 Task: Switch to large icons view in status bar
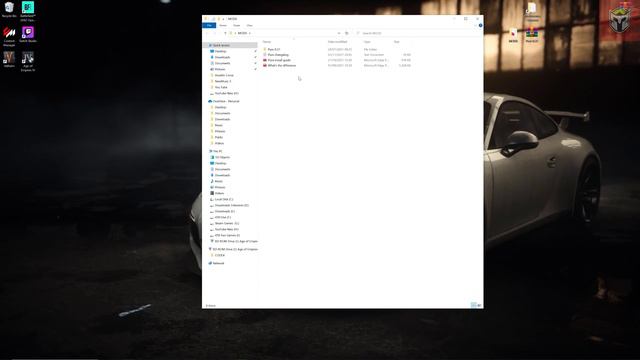point(479,305)
